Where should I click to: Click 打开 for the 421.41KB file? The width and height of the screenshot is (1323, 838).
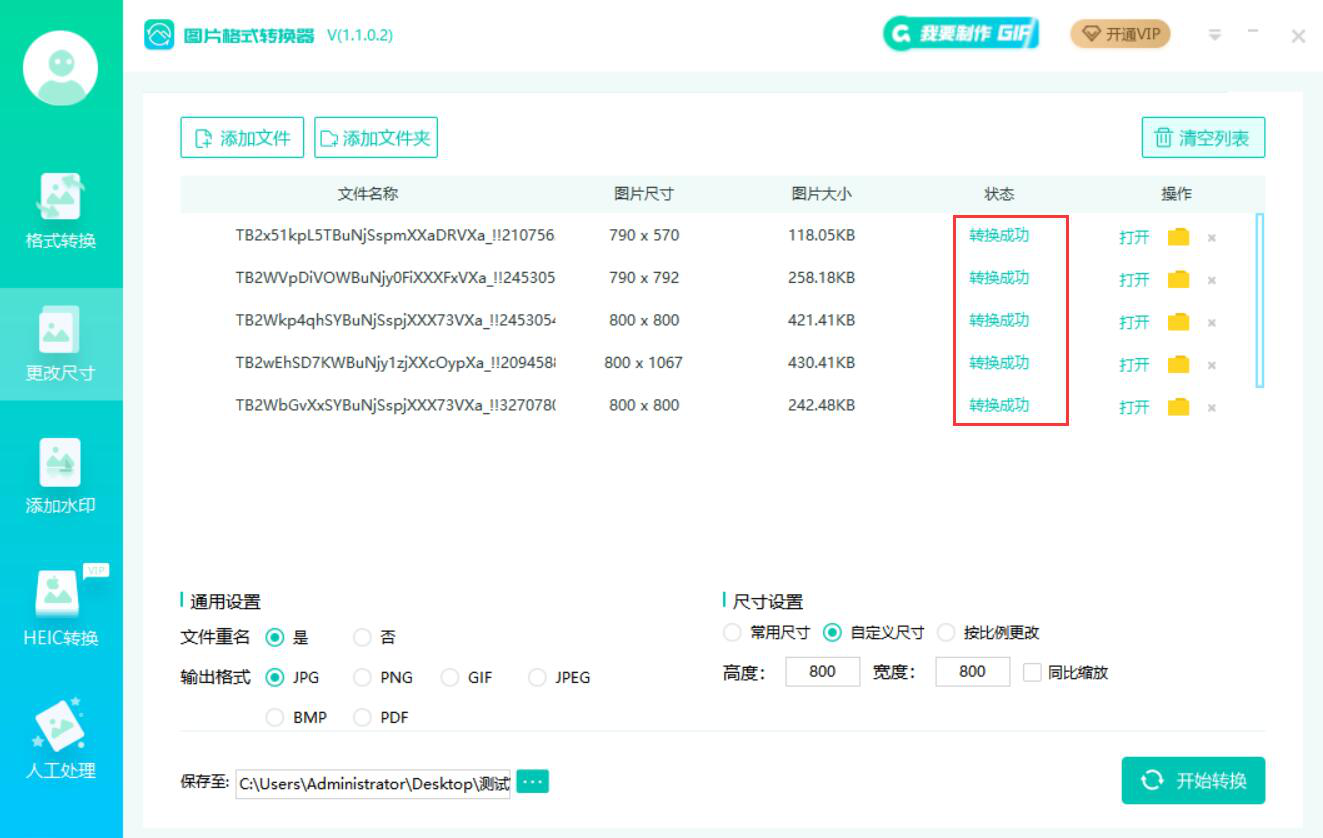pyautogui.click(x=1134, y=323)
